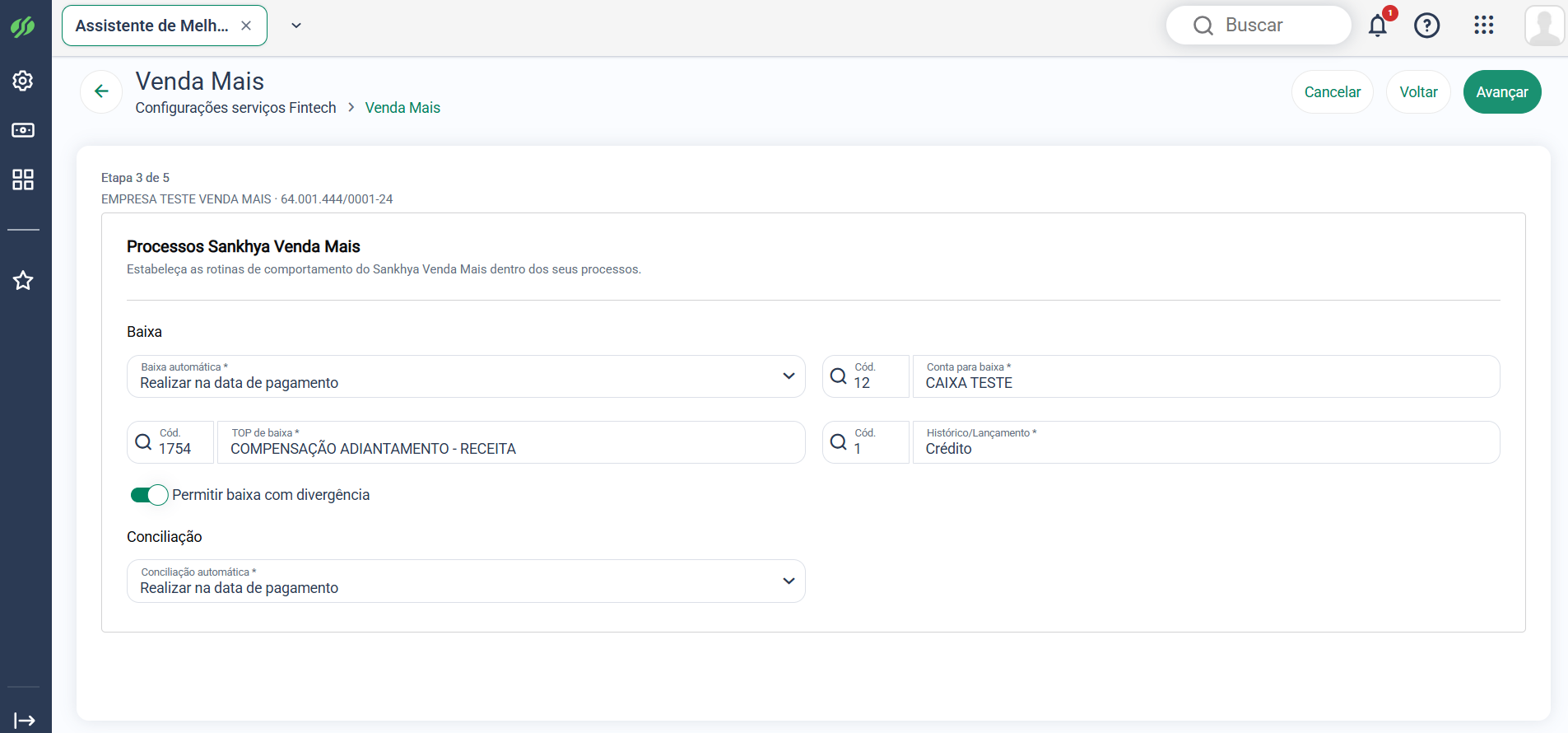Click the COMPENSAÇÃO ADIANTAMENTO - RECEITA field
Screen dimensions: 1568x733
coord(511,442)
